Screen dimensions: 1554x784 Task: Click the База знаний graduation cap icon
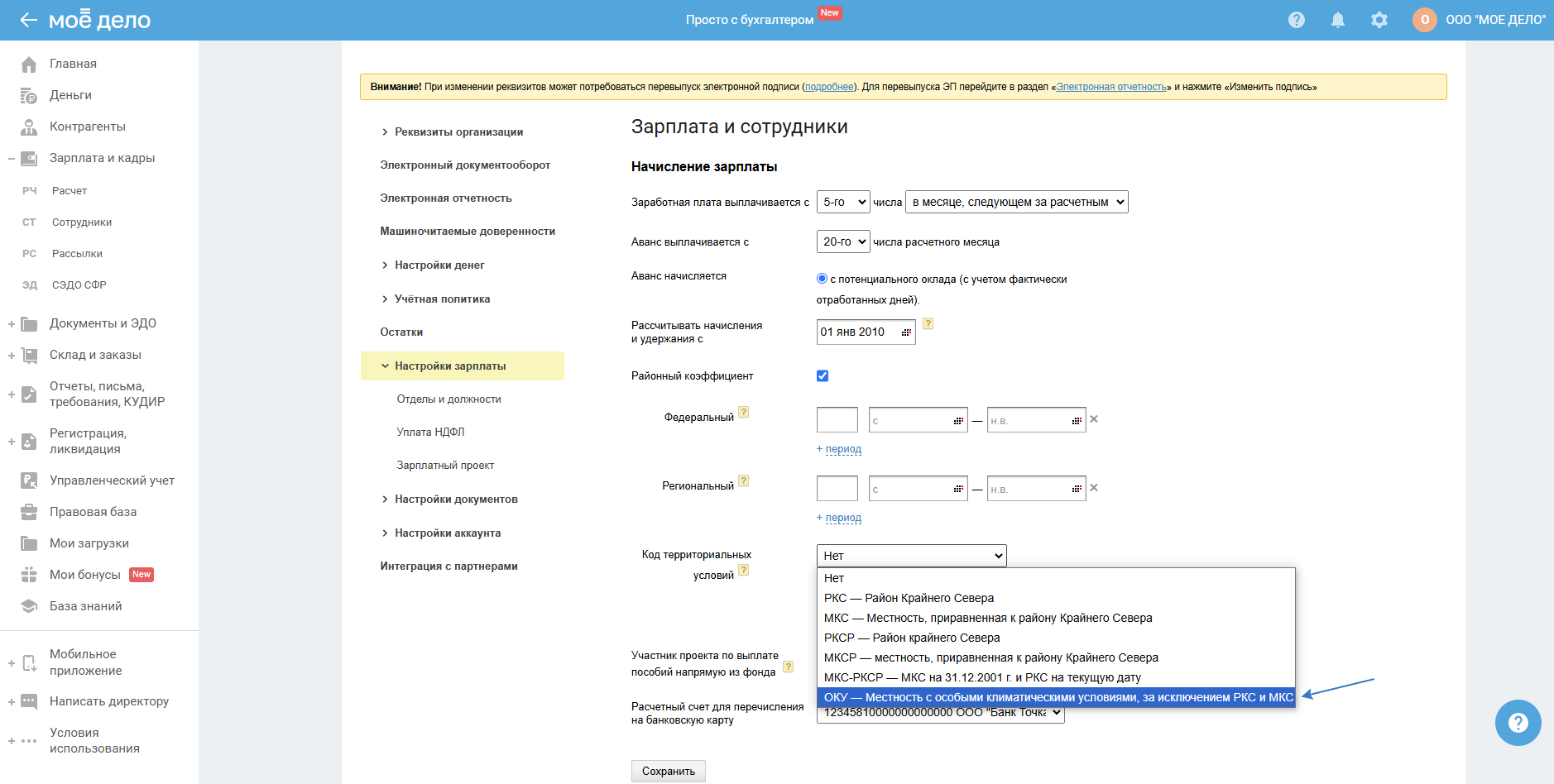pos(29,606)
